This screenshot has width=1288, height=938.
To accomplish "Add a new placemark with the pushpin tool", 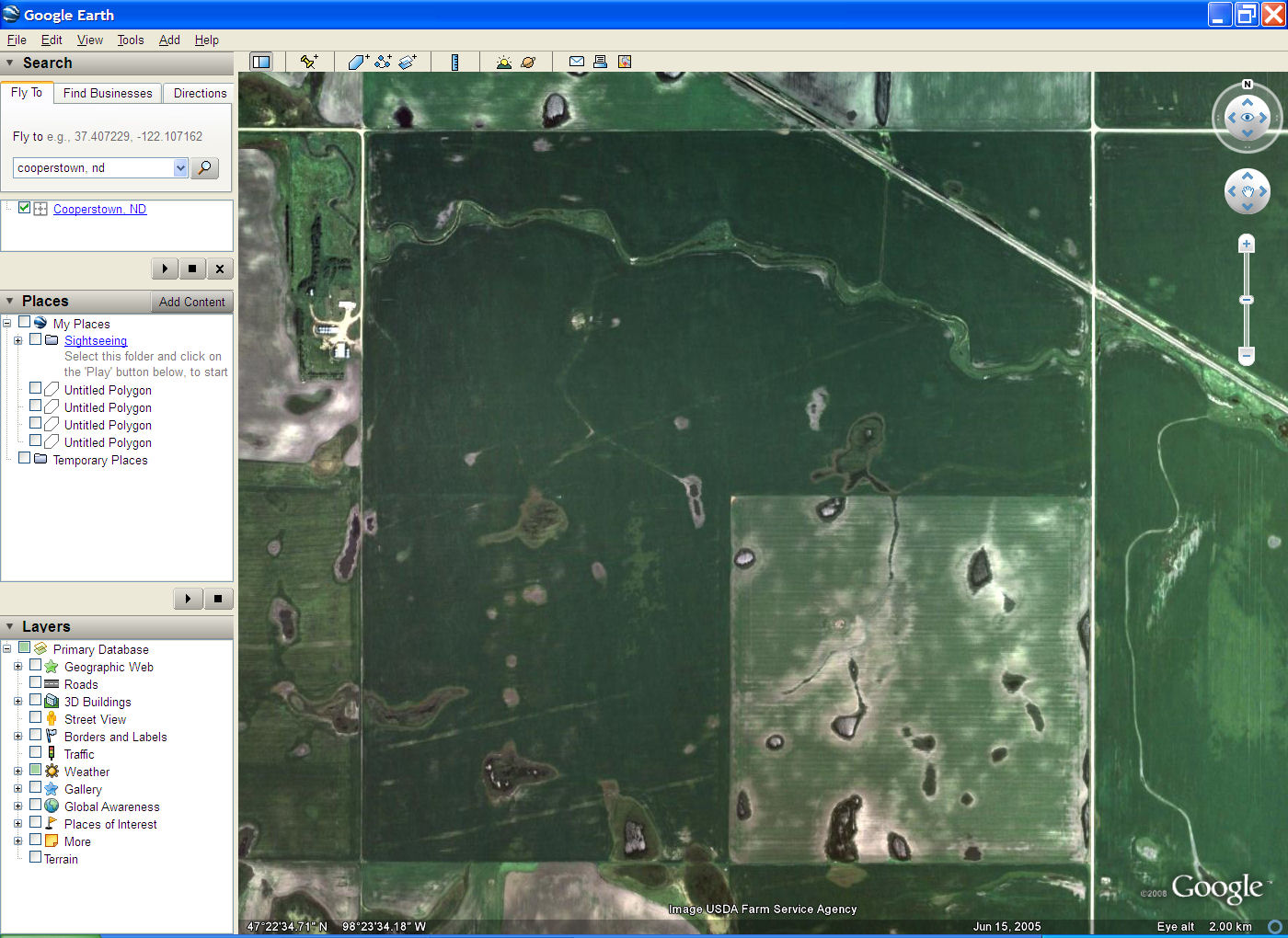I will click(309, 62).
